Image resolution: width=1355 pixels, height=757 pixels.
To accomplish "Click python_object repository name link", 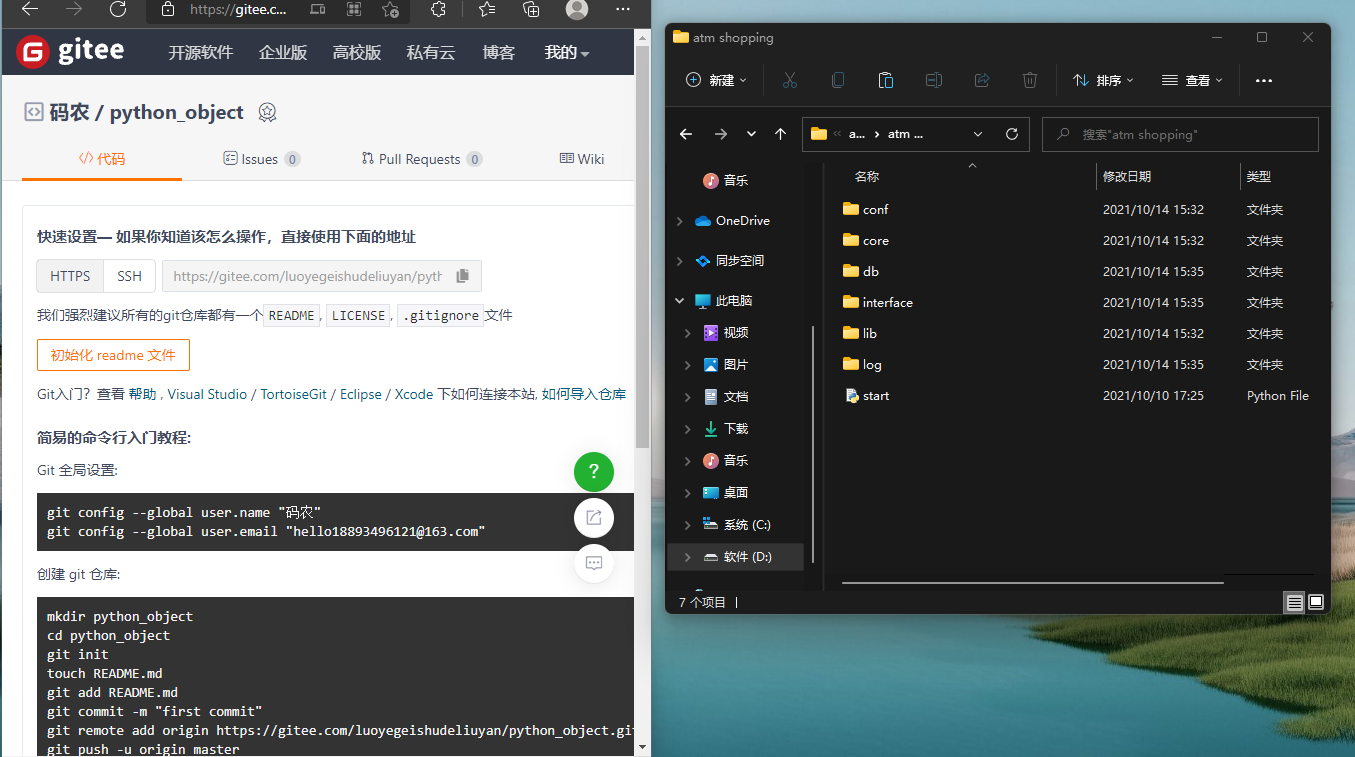I will tap(177, 112).
